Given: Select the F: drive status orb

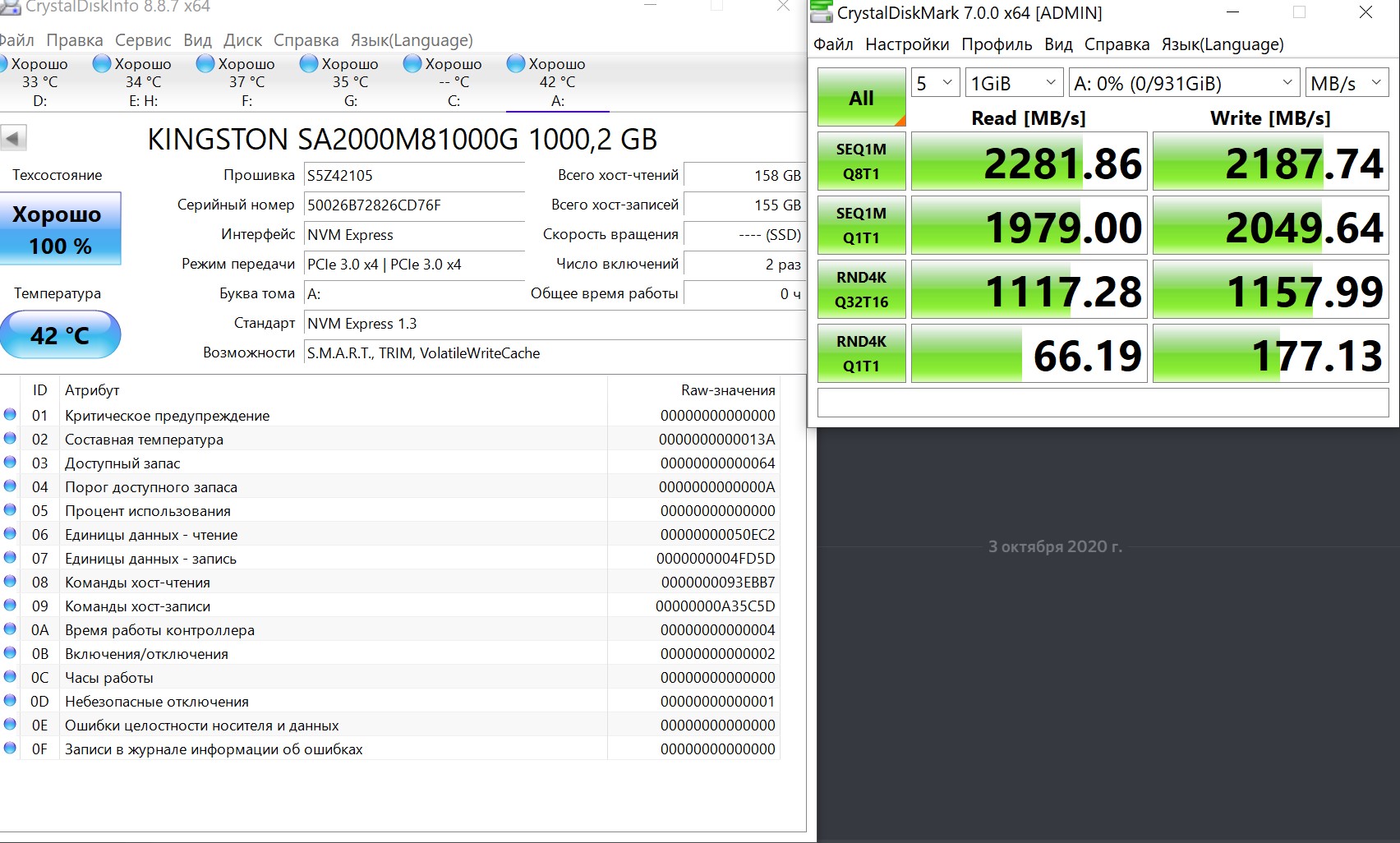Looking at the screenshot, I should point(205,64).
